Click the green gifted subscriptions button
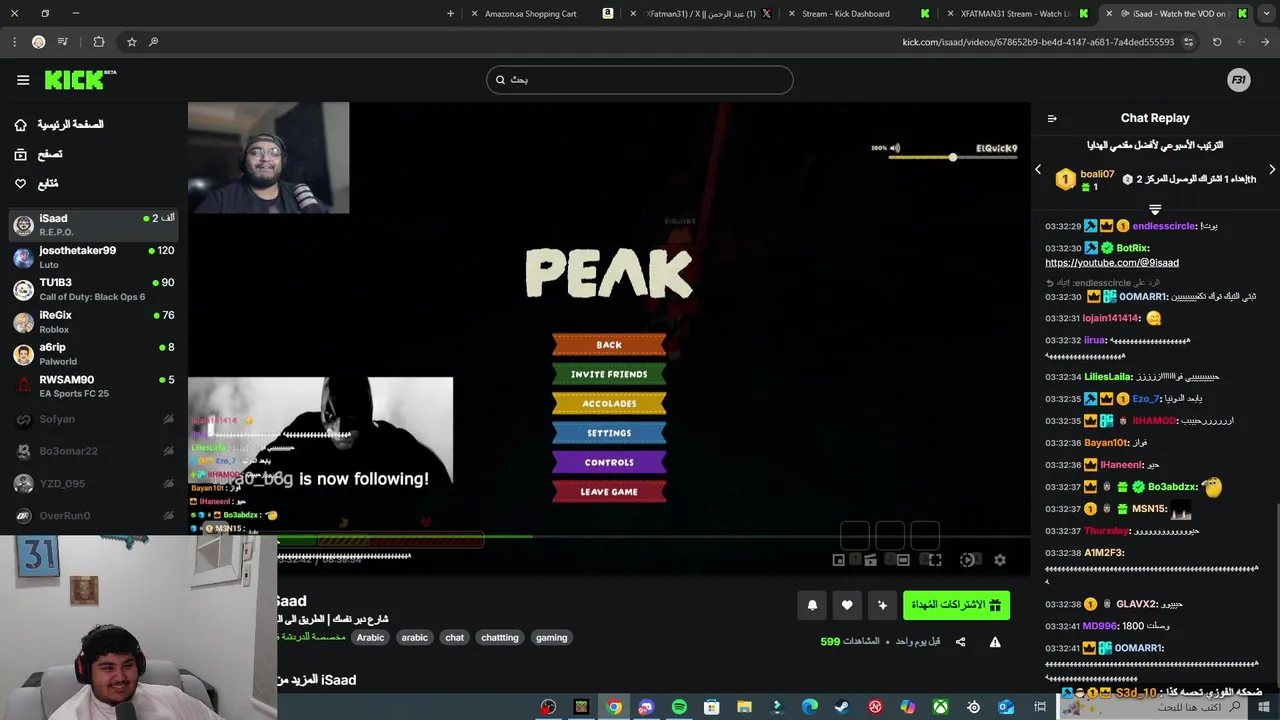The width and height of the screenshot is (1280, 720). point(956,605)
